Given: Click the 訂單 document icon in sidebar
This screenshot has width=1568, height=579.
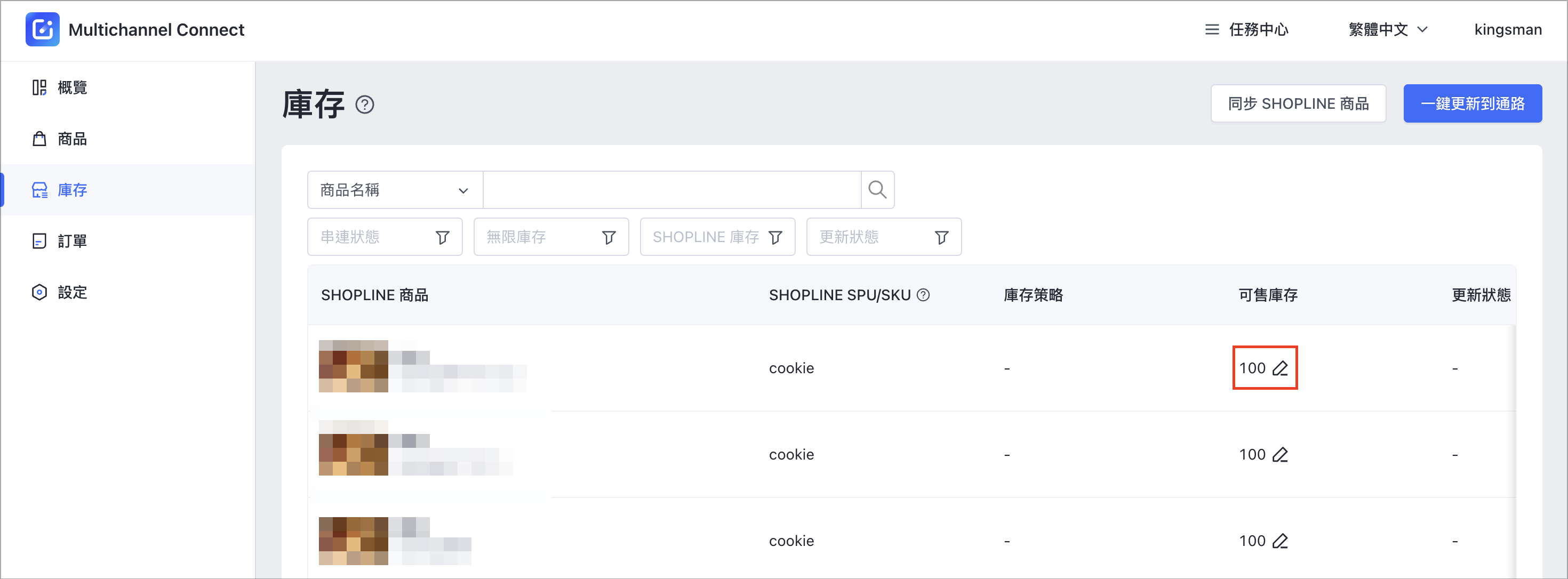Looking at the screenshot, I should 39,241.
